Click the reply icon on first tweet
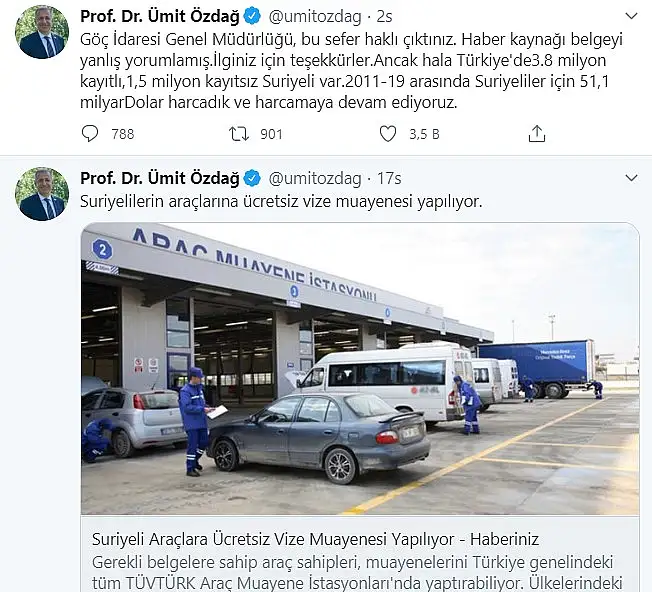This screenshot has width=652, height=592. [90, 134]
